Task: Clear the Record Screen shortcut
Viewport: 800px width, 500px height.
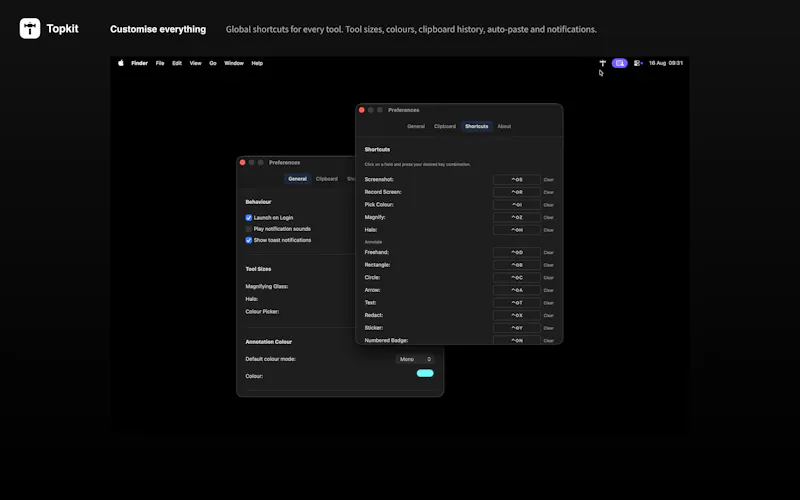Action: pyautogui.click(x=548, y=192)
